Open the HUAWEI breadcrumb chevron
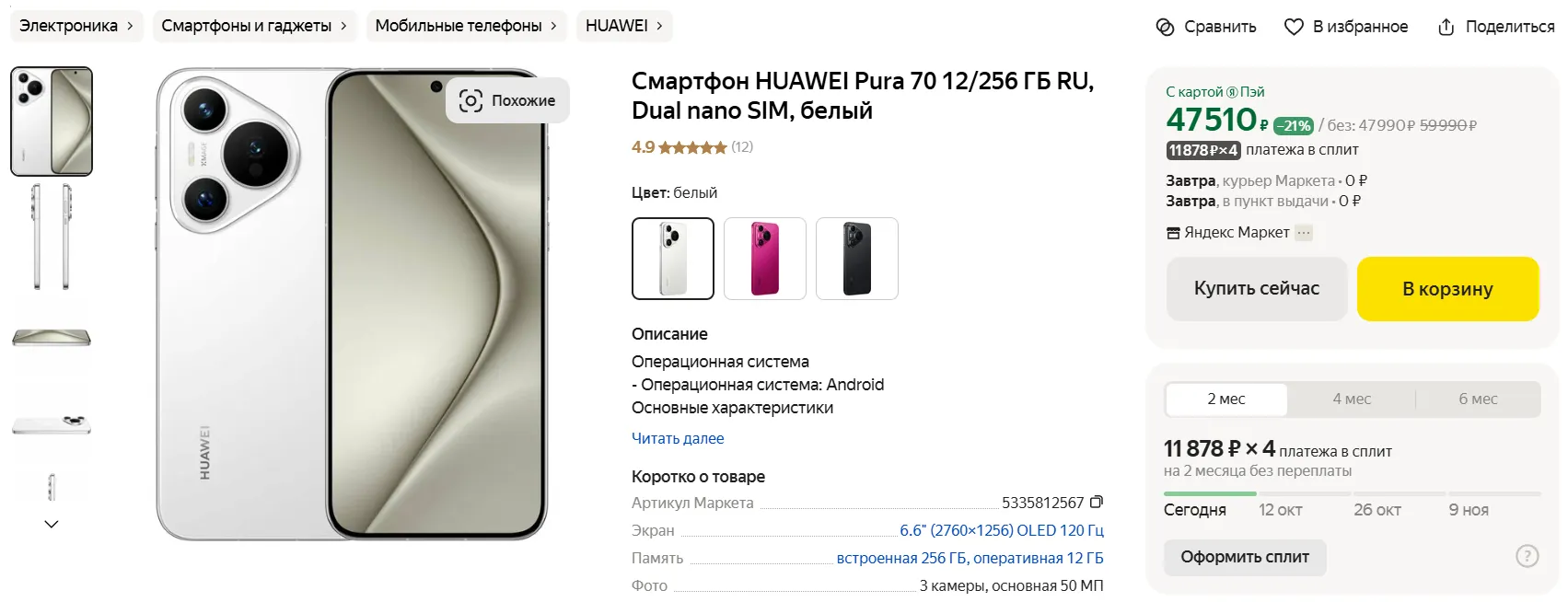This screenshot has width=1568, height=602. [x=659, y=26]
